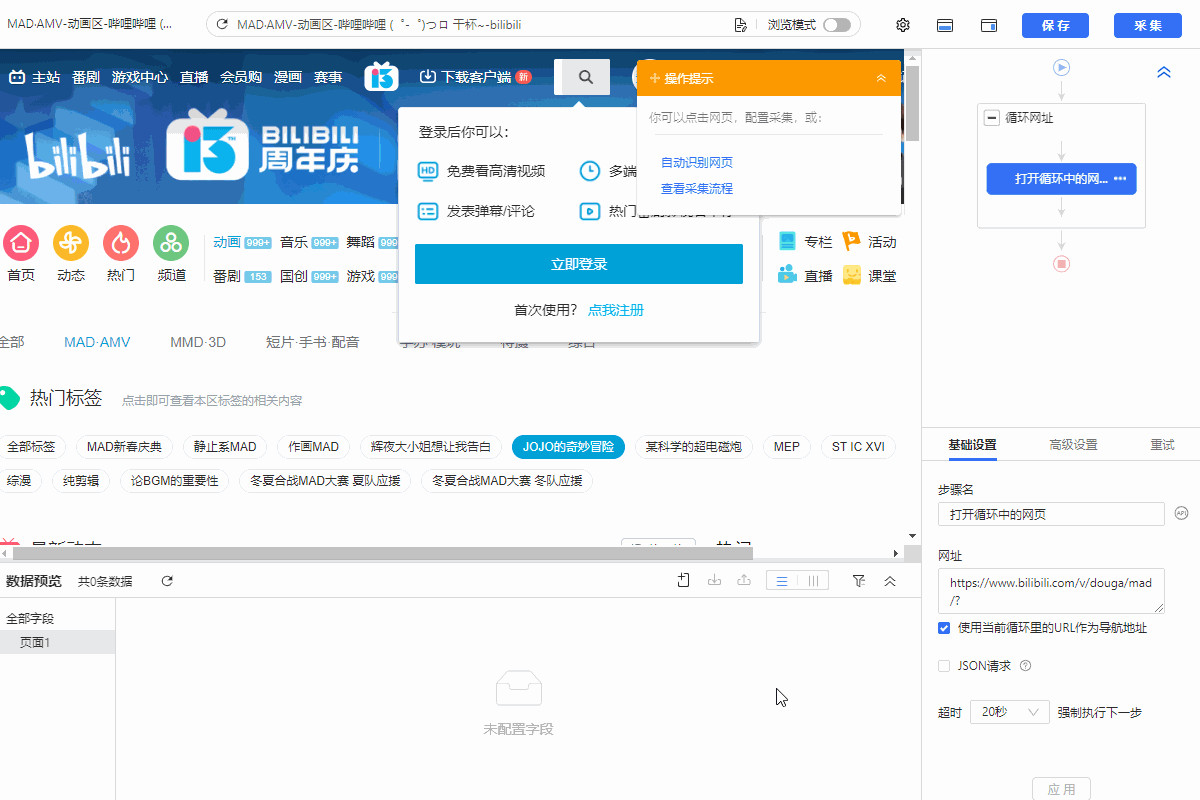The image size is (1200, 800).
Task: Select 页面1 in the field tree
Action: [x=57, y=643]
